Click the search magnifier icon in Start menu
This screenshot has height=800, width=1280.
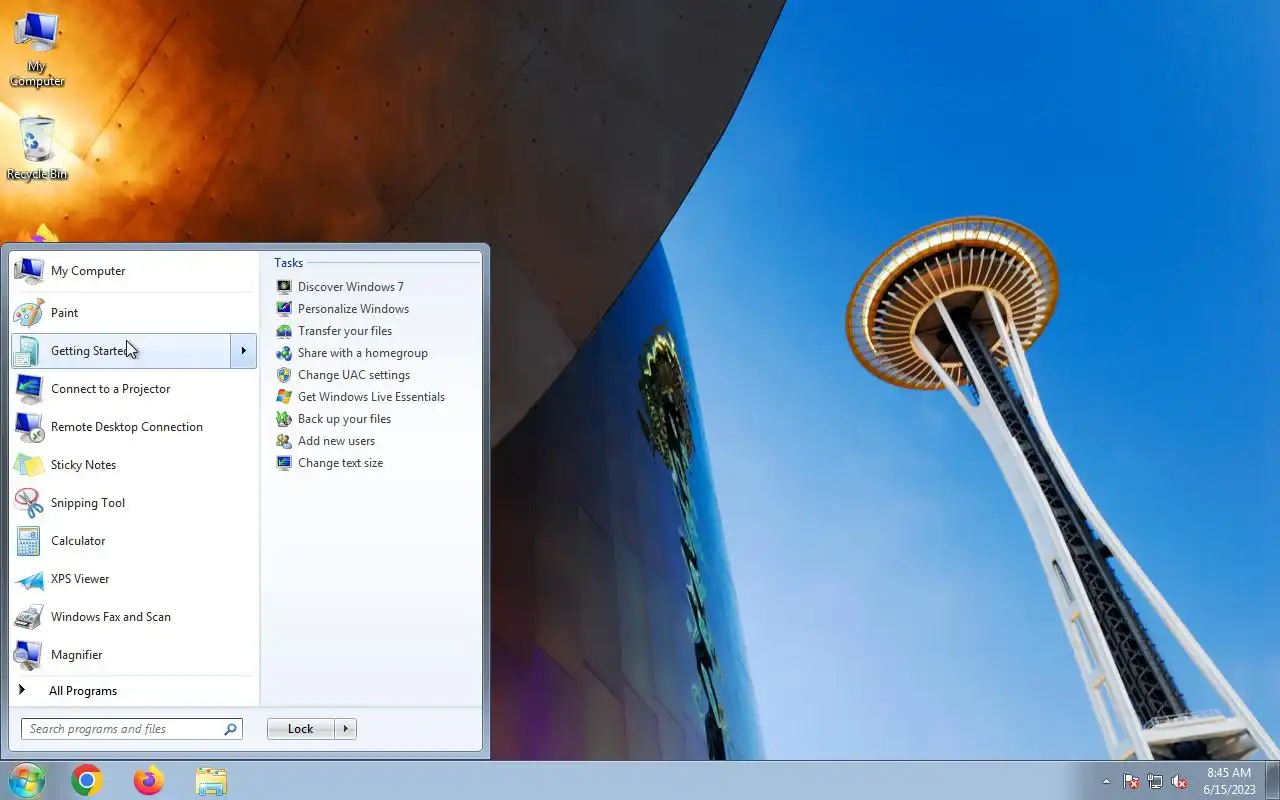pos(231,729)
